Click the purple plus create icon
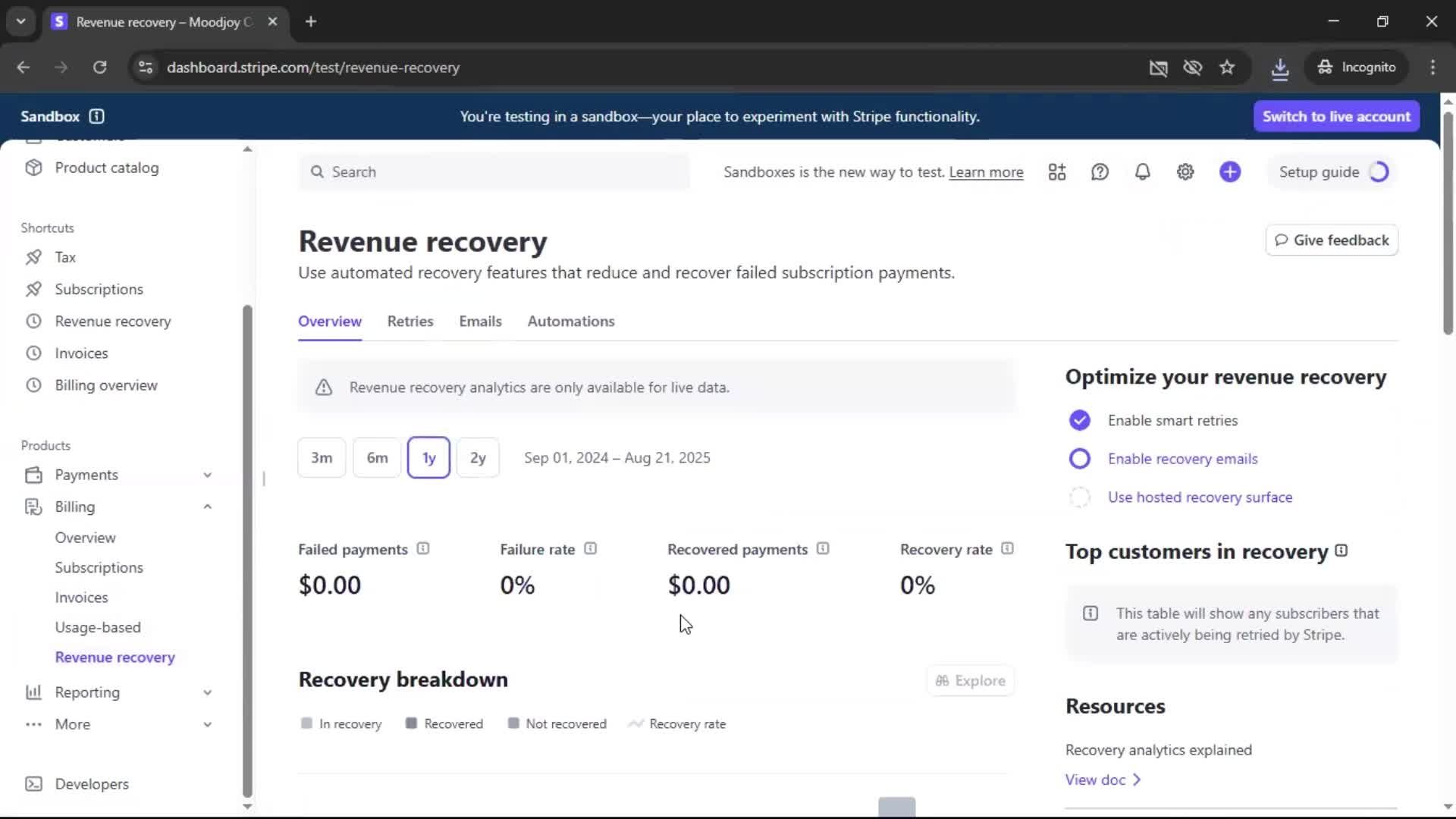This screenshot has height=819, width=1456. 1230,172
